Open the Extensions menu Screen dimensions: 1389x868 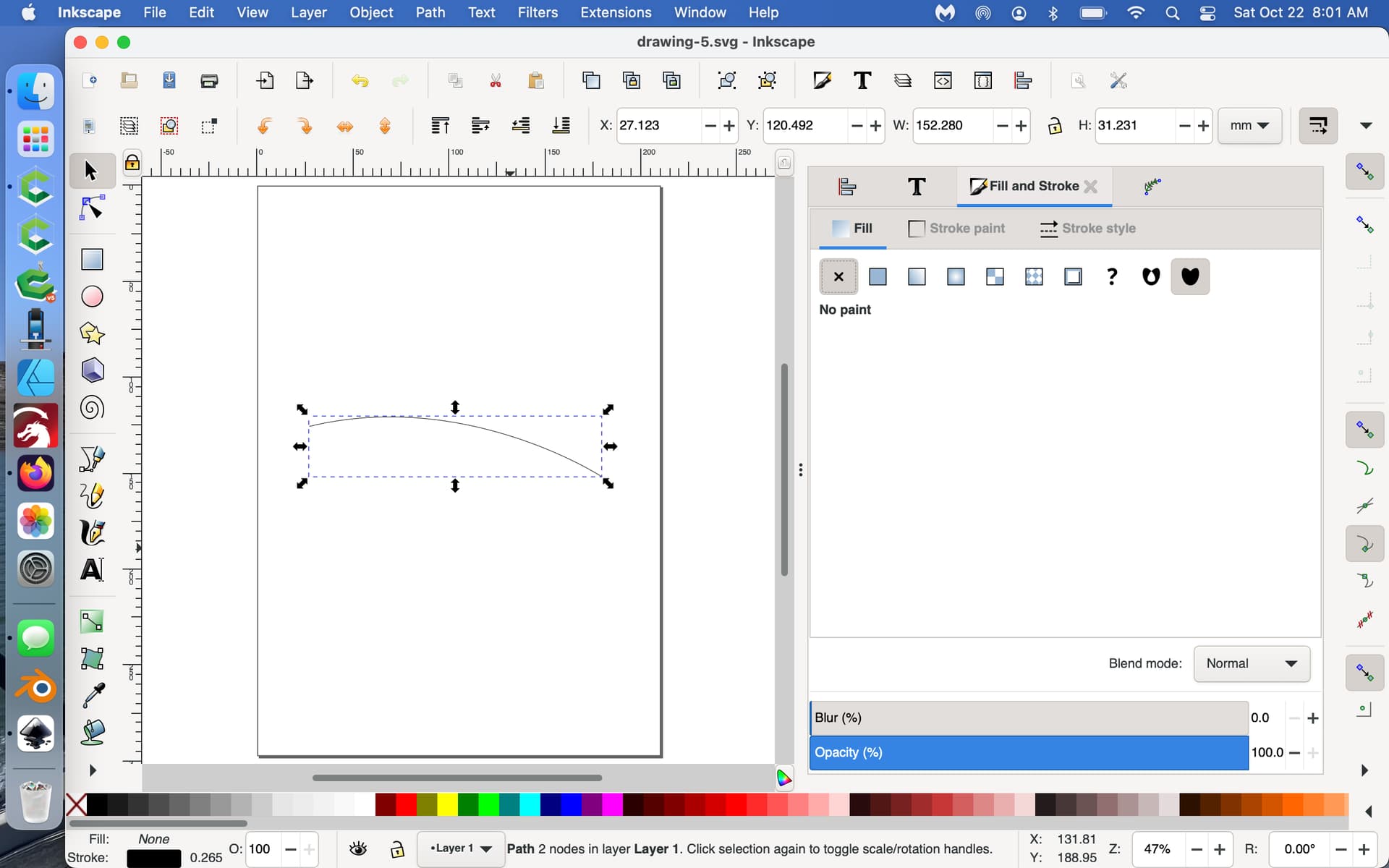point(616,12)
